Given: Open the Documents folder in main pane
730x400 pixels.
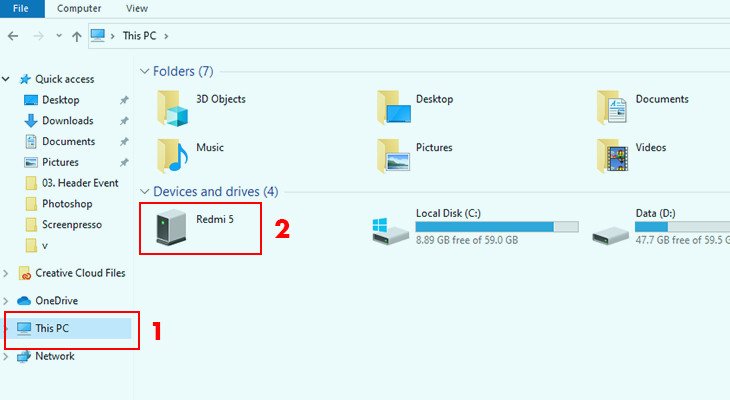Looking at the screenshot, I should pos(612,108).
